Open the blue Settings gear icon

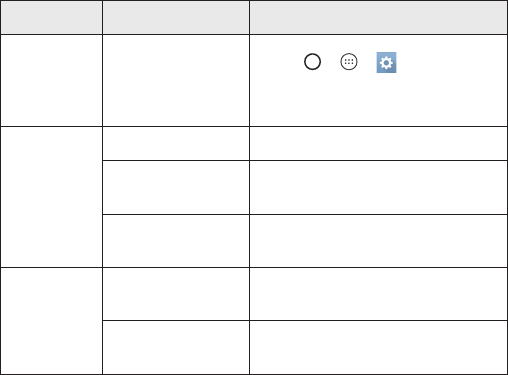coord(386,62)
